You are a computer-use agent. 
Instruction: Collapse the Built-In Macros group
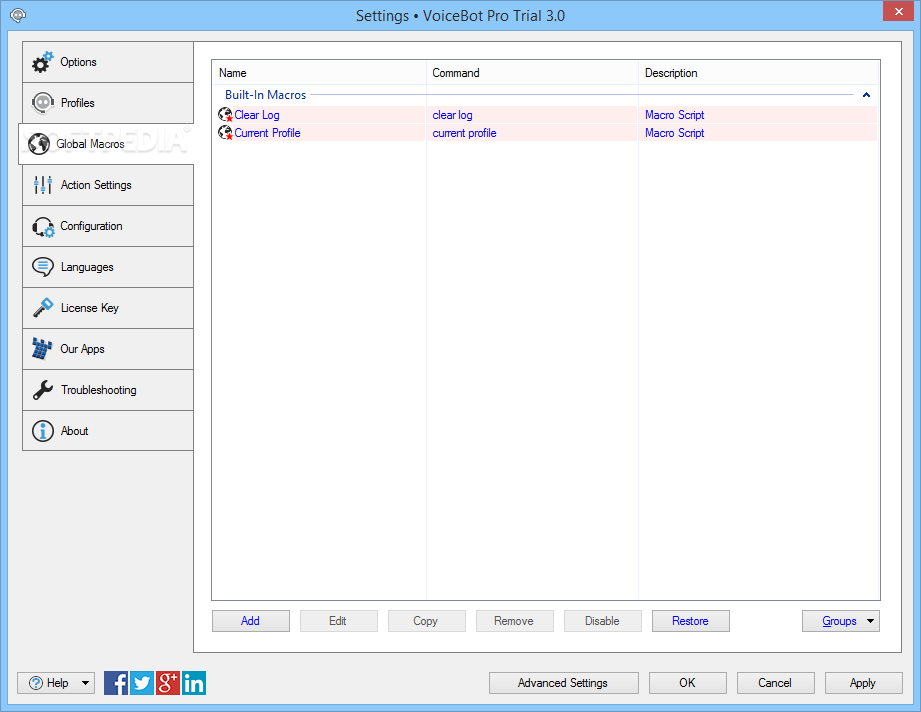click(866, 95)
